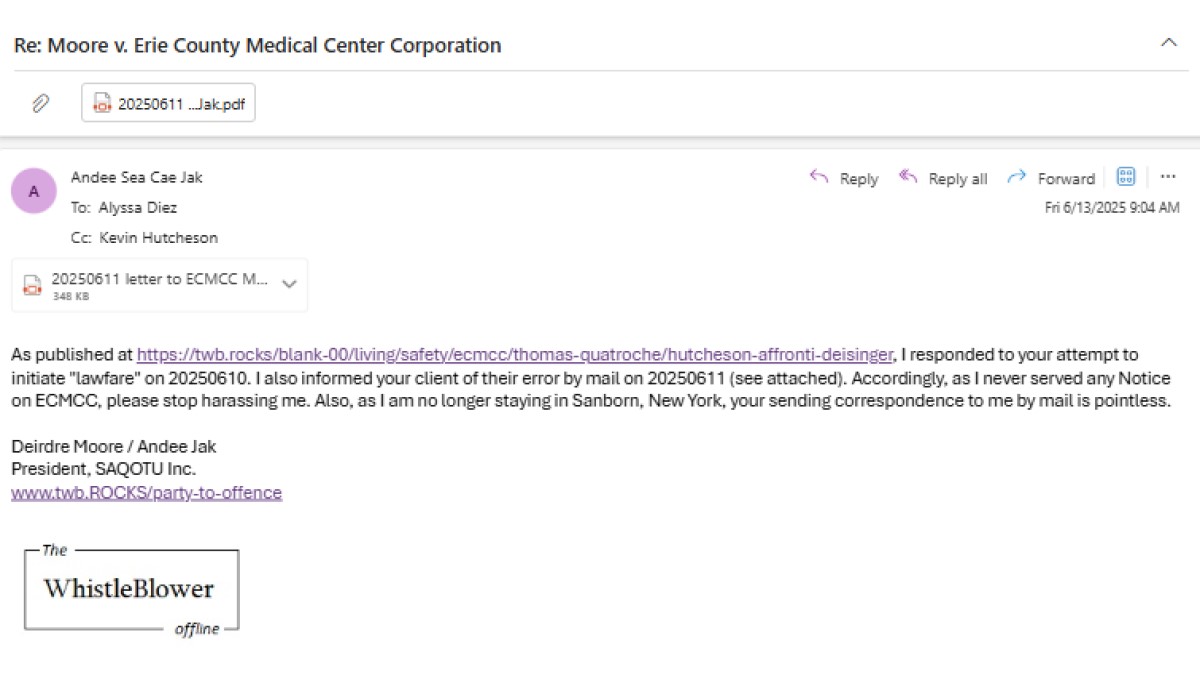Reply to the message
Viewport: 1200px width, 675px height.
coord(843,178)
